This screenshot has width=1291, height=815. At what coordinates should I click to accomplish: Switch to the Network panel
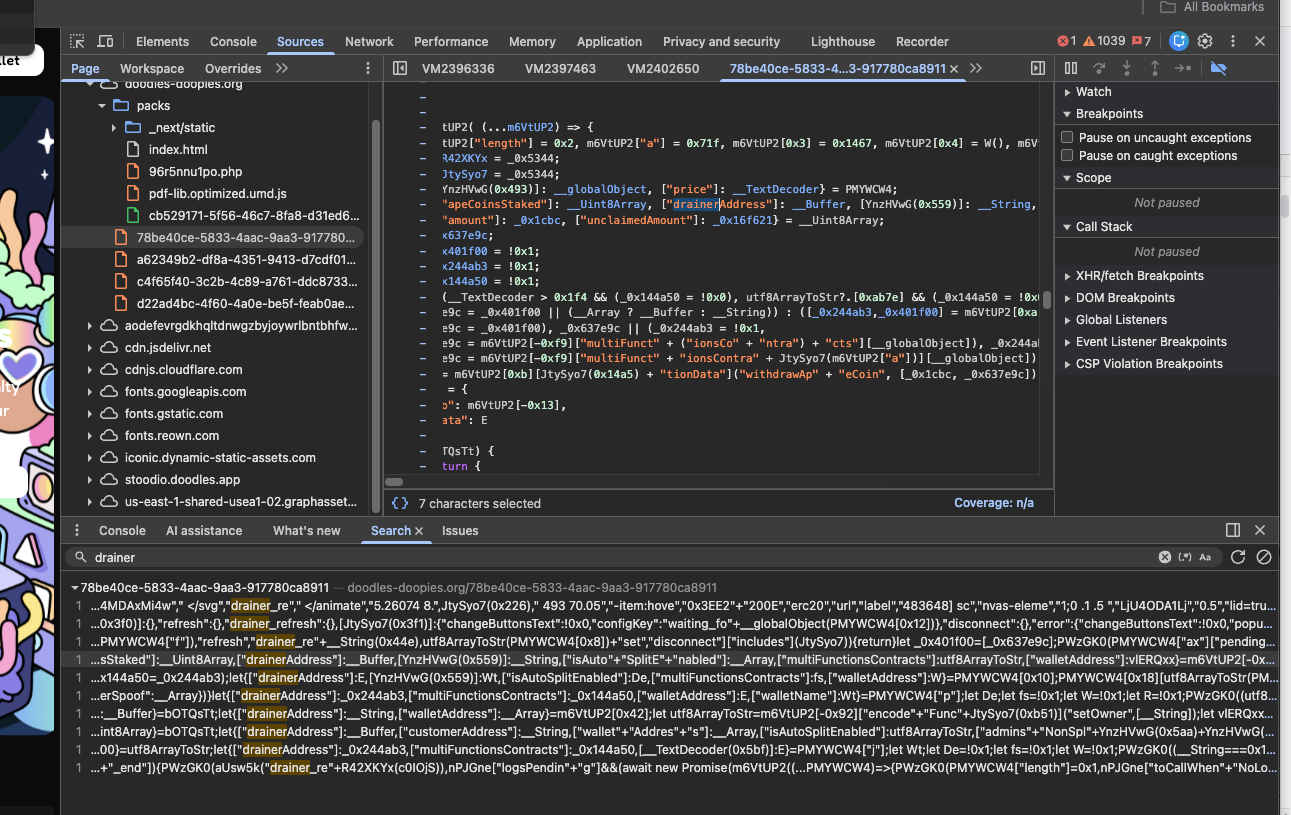369,41
